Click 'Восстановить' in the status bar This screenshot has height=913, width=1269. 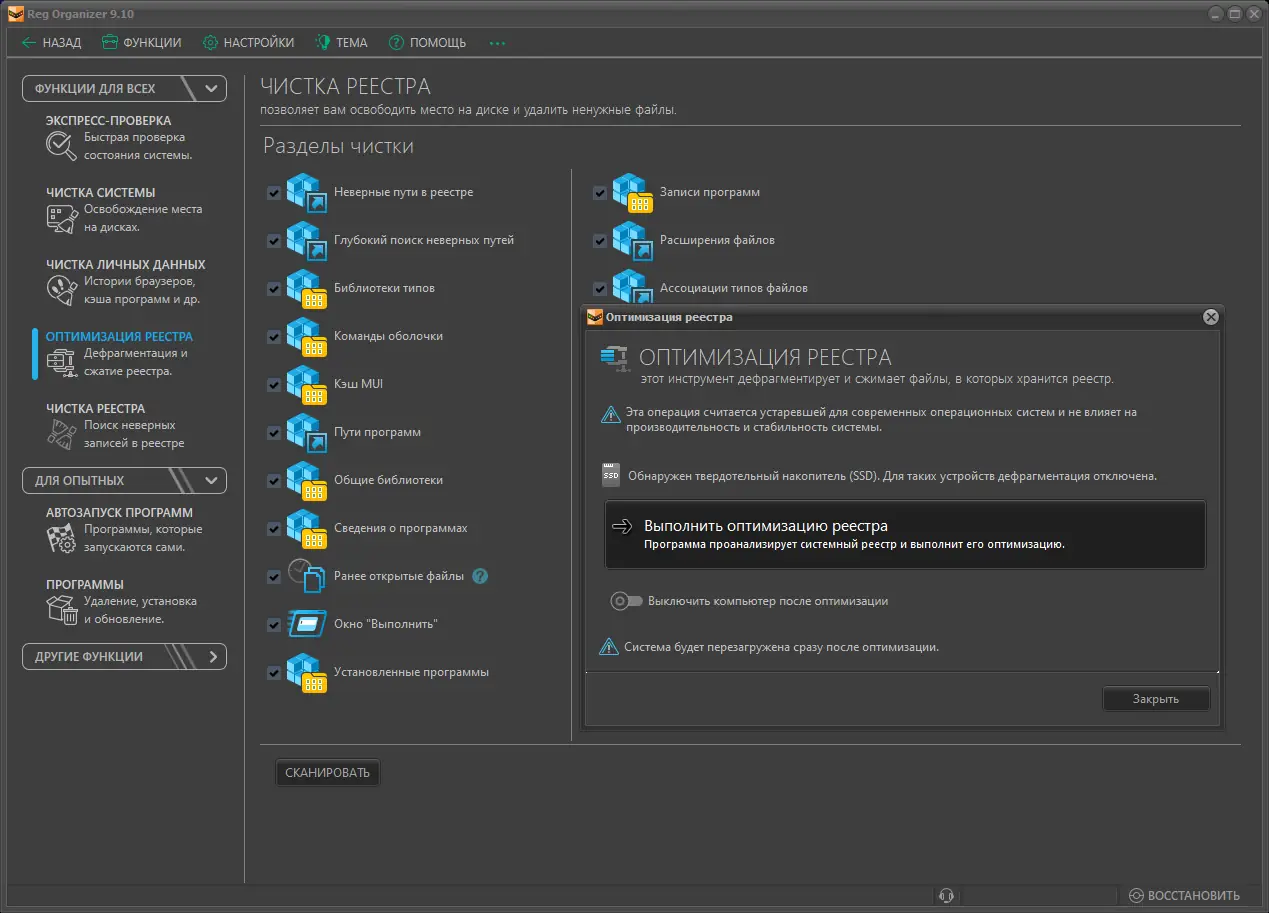tap(1185, 895)
